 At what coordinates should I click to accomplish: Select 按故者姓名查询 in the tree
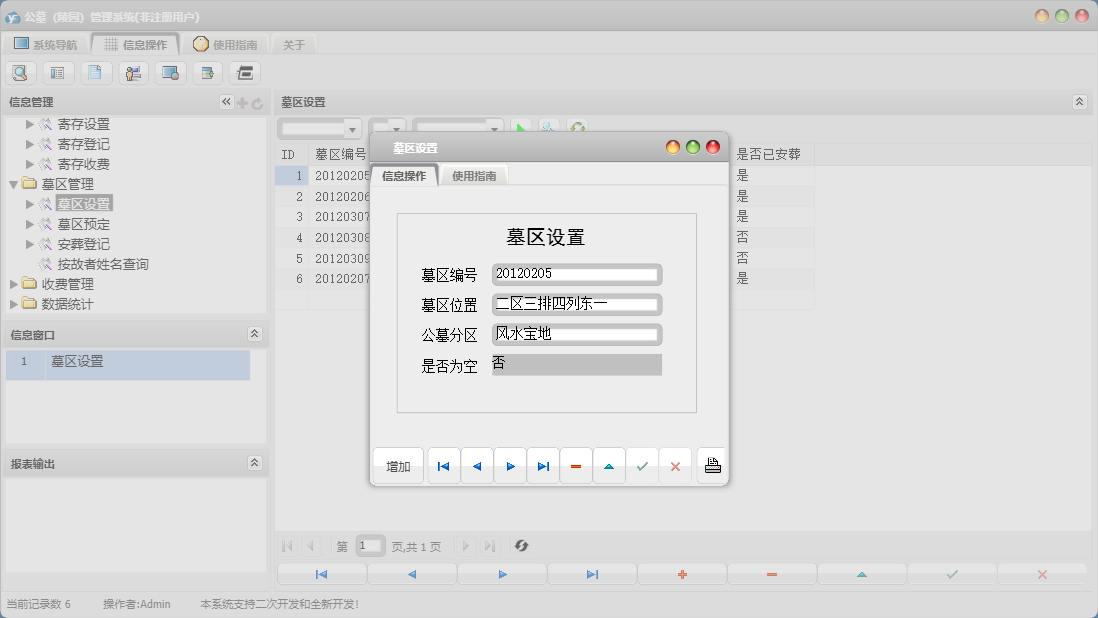pyautogui.click(x=103, y=264)
